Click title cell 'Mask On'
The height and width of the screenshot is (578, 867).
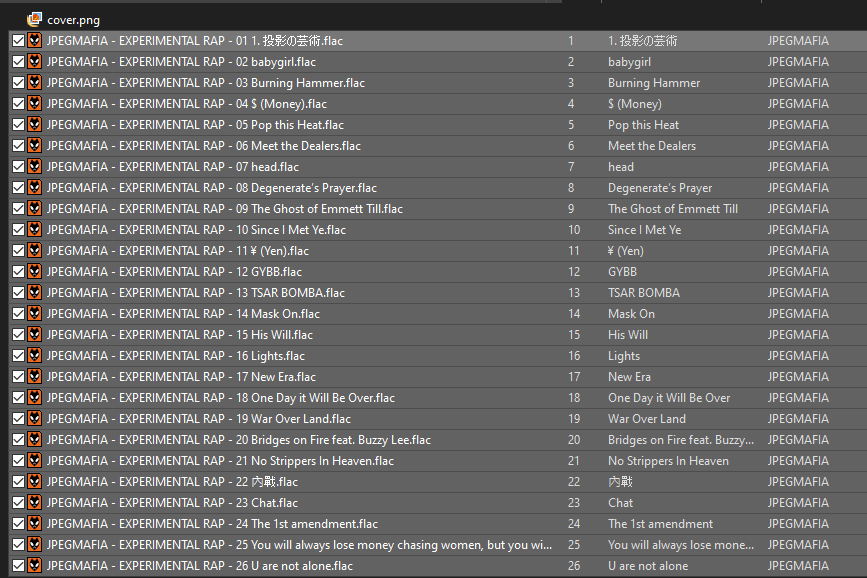631,314
